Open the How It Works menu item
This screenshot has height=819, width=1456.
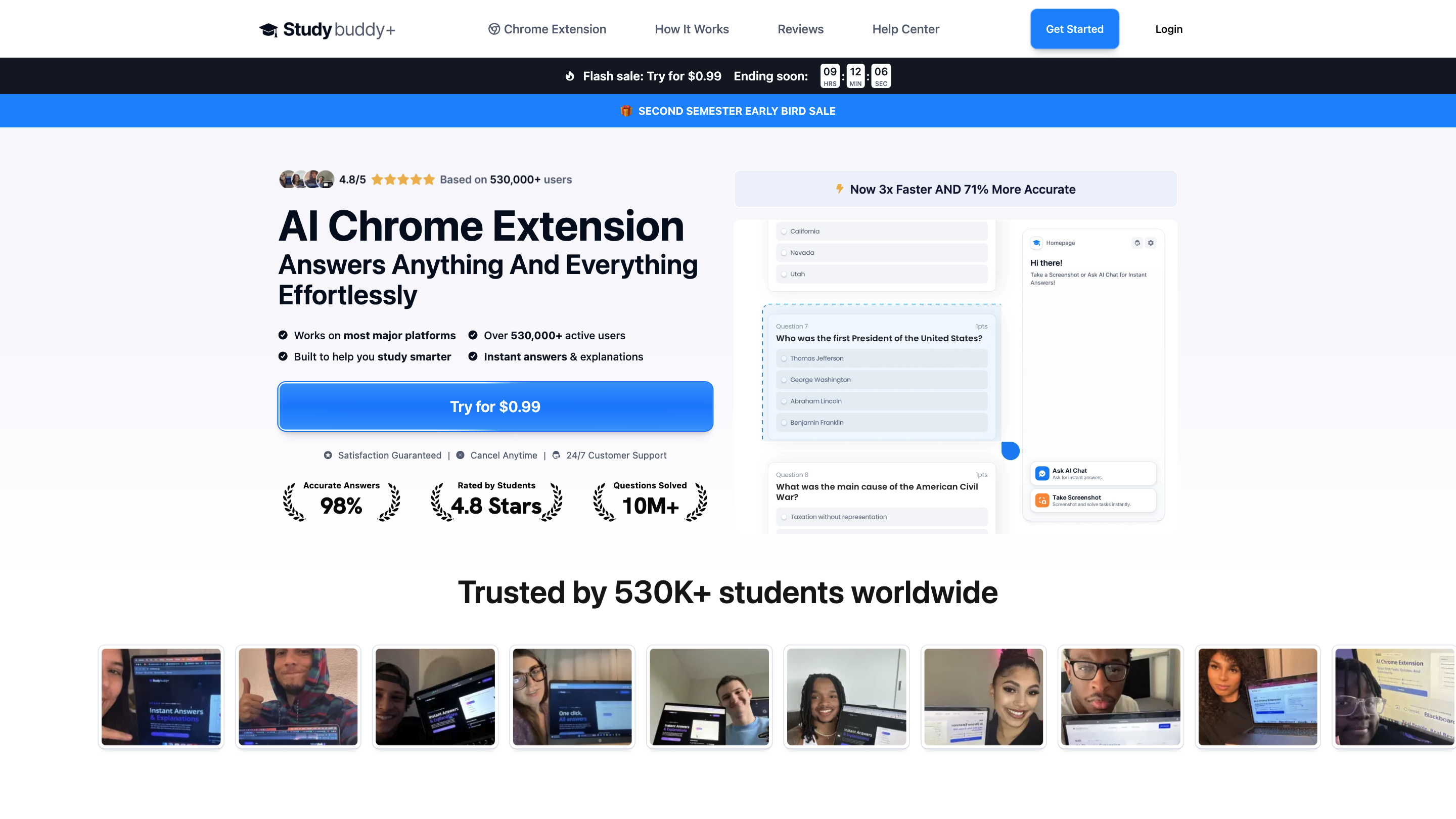click(x=691, y=29)
